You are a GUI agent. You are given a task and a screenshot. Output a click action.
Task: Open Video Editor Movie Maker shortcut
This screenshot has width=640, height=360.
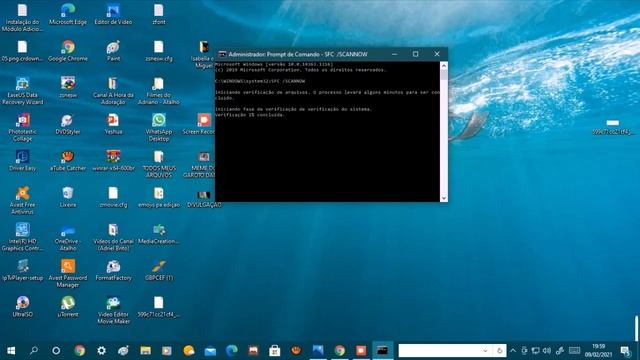(113, 310)
